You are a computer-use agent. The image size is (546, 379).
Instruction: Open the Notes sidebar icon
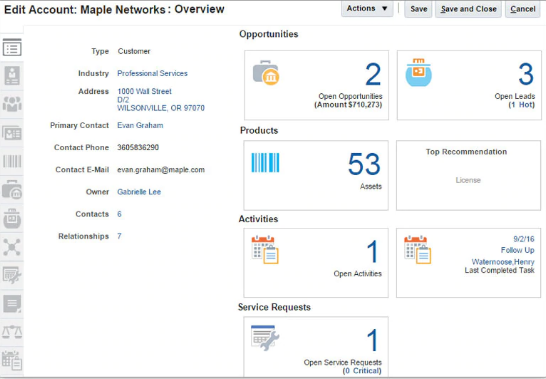[12, 304]
